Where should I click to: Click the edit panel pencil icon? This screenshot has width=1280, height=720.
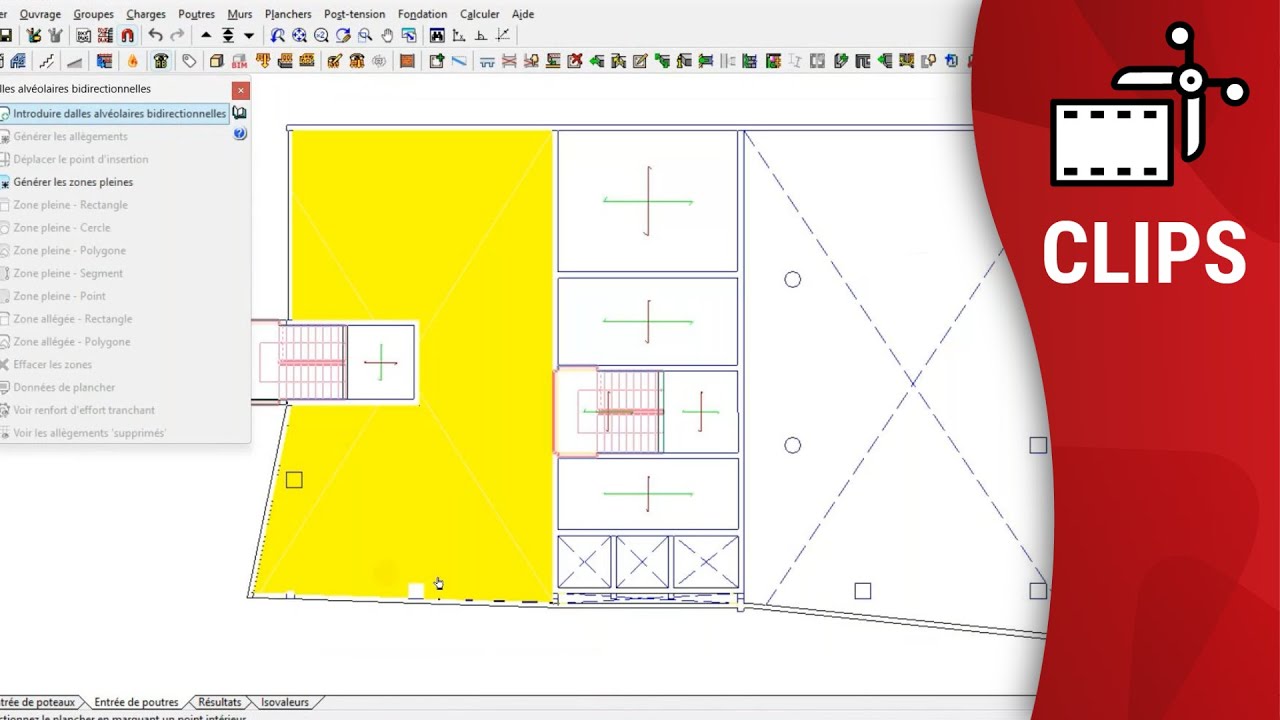coord(640,61)
